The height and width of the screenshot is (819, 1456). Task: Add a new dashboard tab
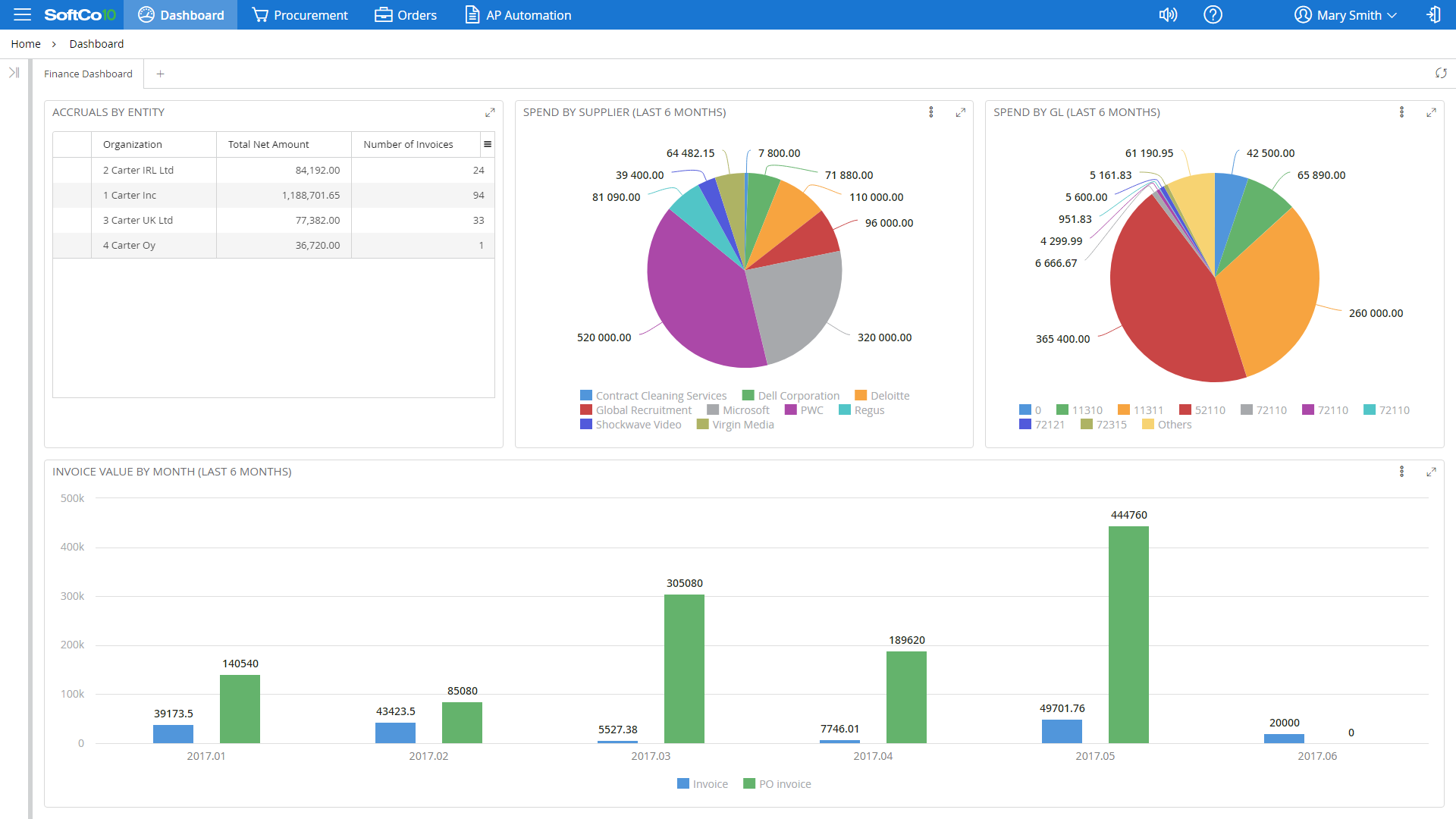[160, 74]
